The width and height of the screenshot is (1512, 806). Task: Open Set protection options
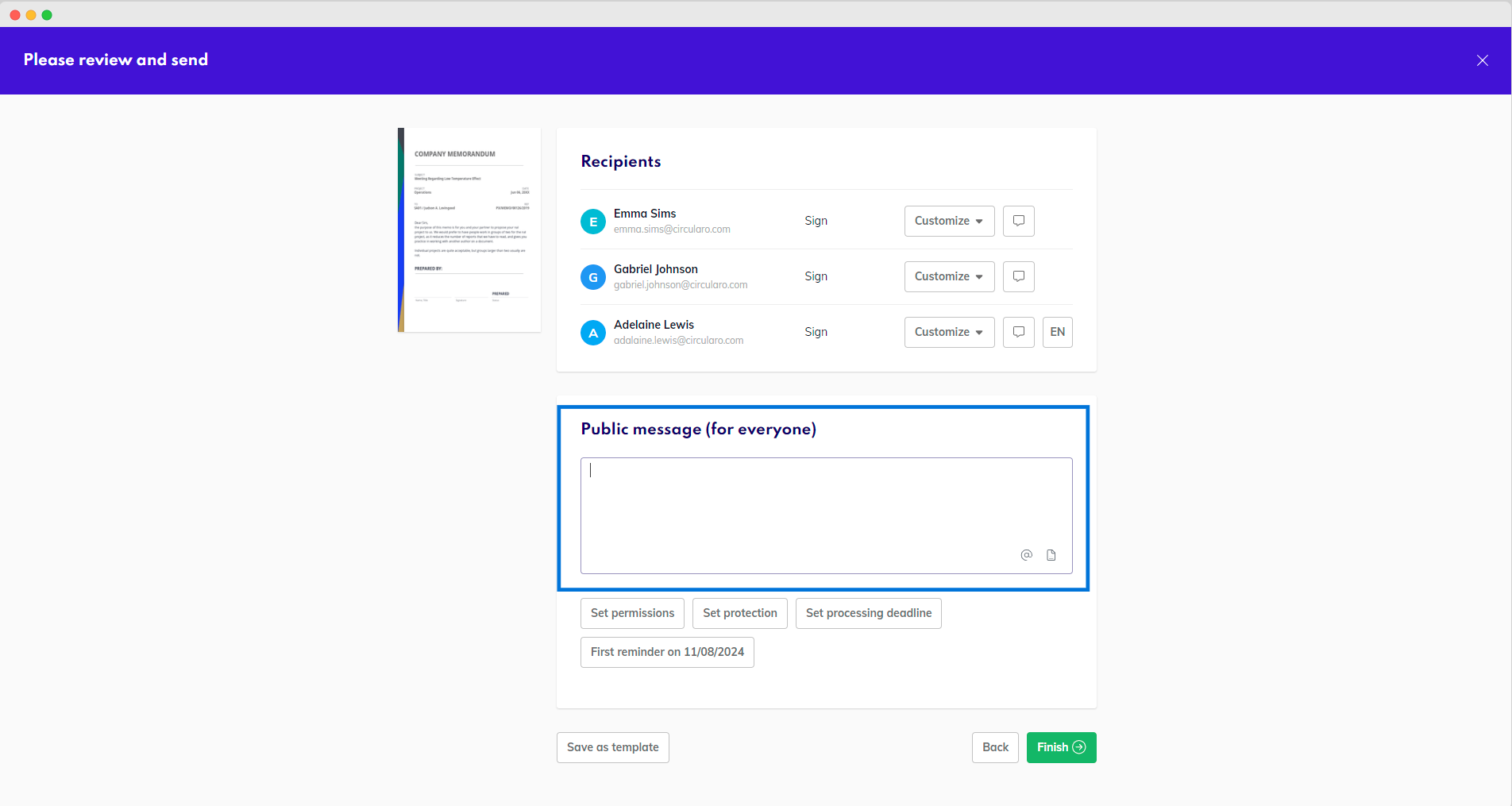739,613
